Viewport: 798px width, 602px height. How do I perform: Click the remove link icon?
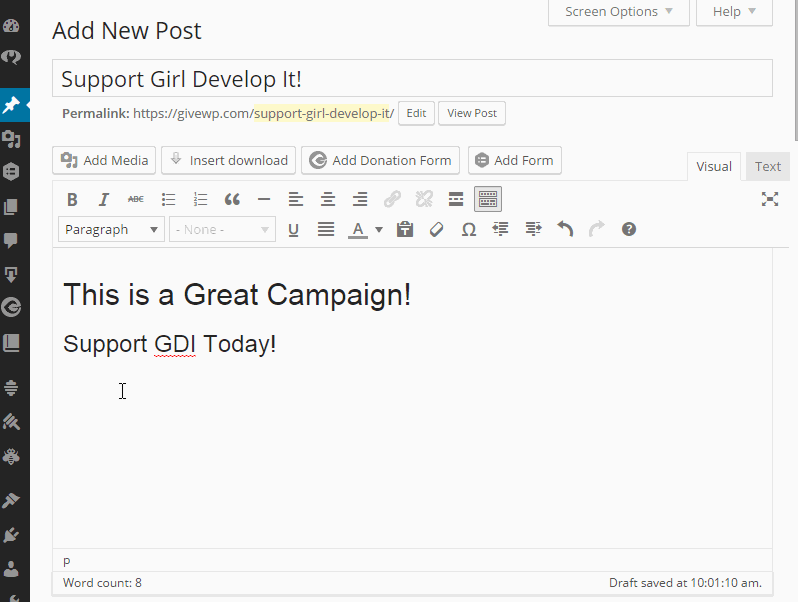tap(424, 199)
